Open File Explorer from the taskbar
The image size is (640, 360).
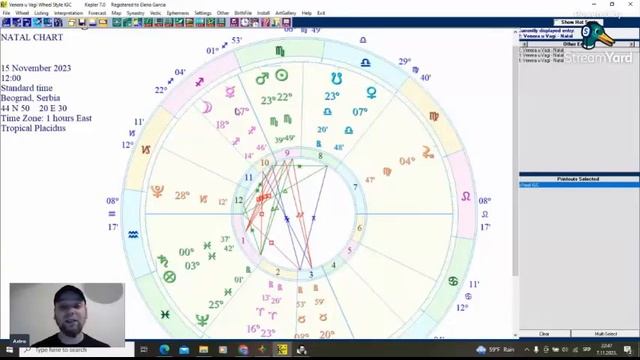pos(204,350)
